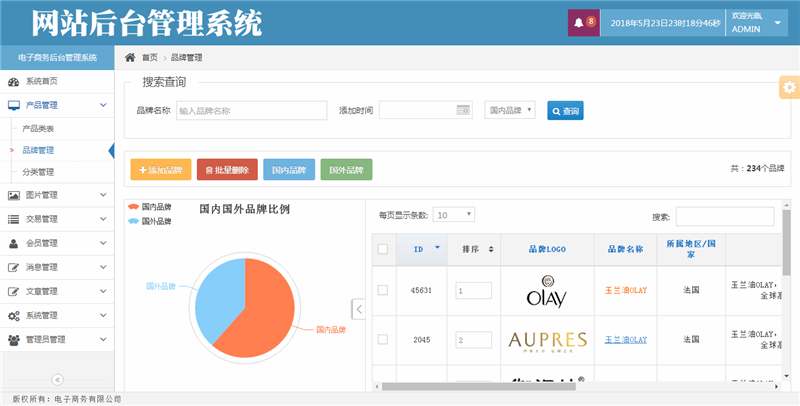The width and height of the screenshot is (800, 406).
Task: Click the green 国外品牌 filter button
Action: tap(346, 170)
